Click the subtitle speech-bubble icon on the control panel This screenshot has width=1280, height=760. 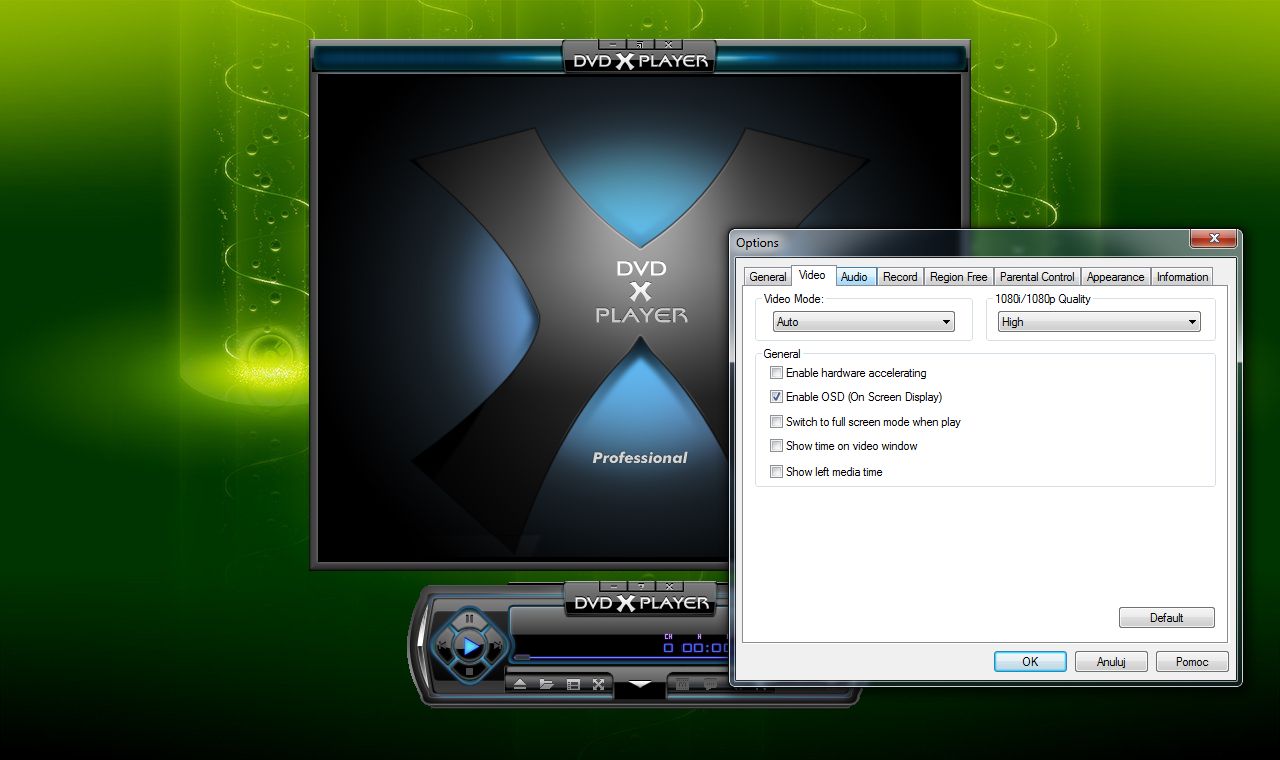(x=710, y=685)
